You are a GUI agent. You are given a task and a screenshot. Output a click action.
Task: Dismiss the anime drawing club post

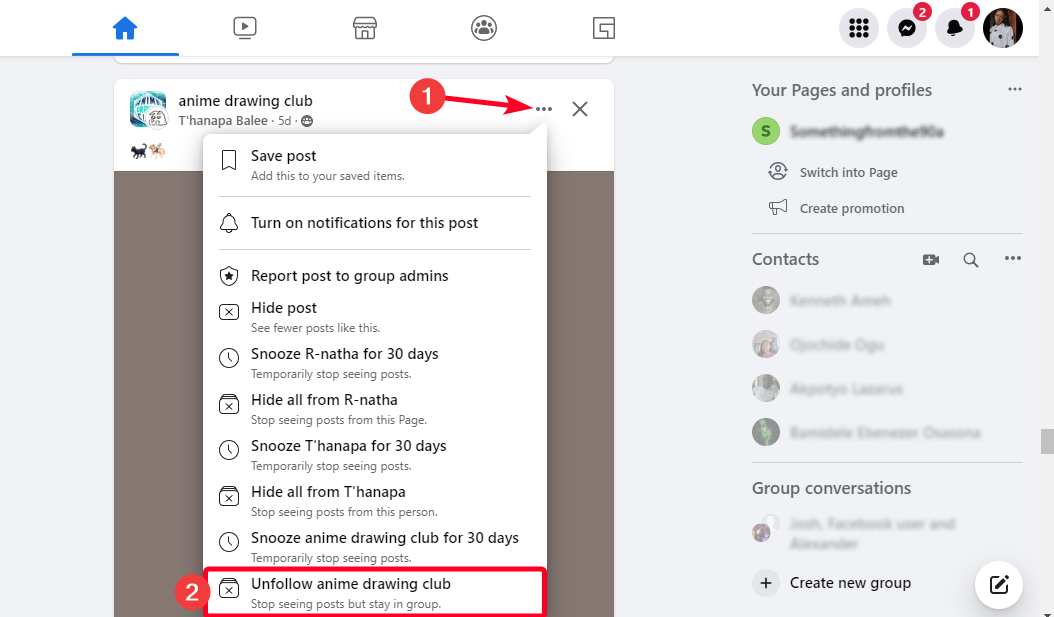[x=580, y=109]
